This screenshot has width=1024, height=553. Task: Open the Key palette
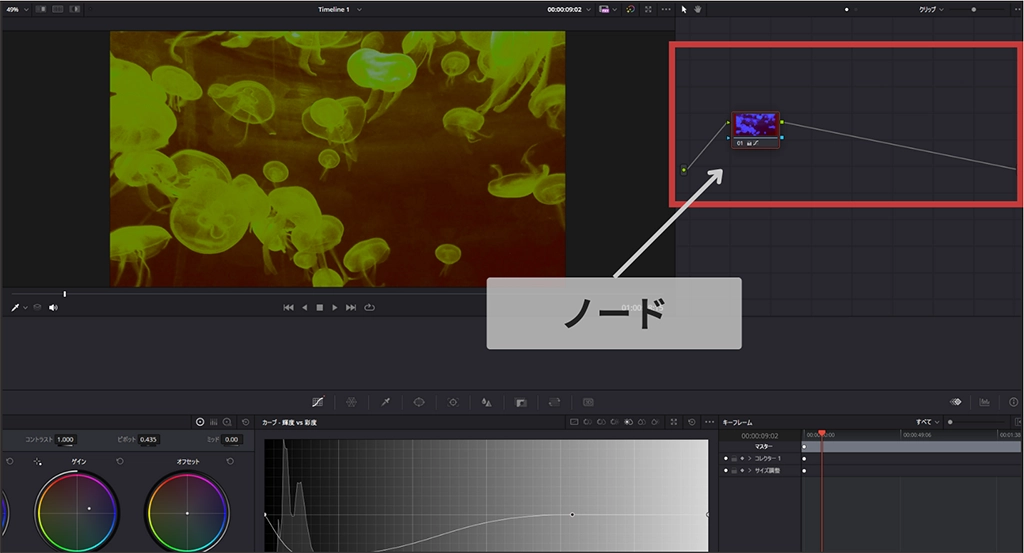pos(520,402)
